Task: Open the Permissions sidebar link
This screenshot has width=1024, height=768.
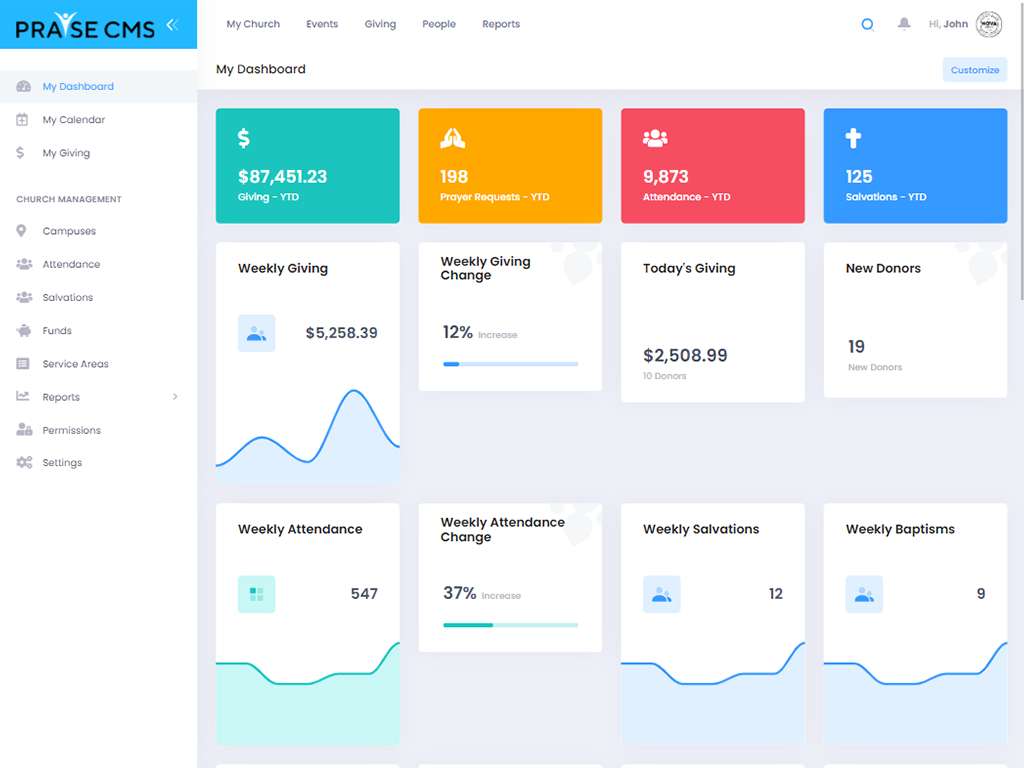Action: [x=71, y=430]
